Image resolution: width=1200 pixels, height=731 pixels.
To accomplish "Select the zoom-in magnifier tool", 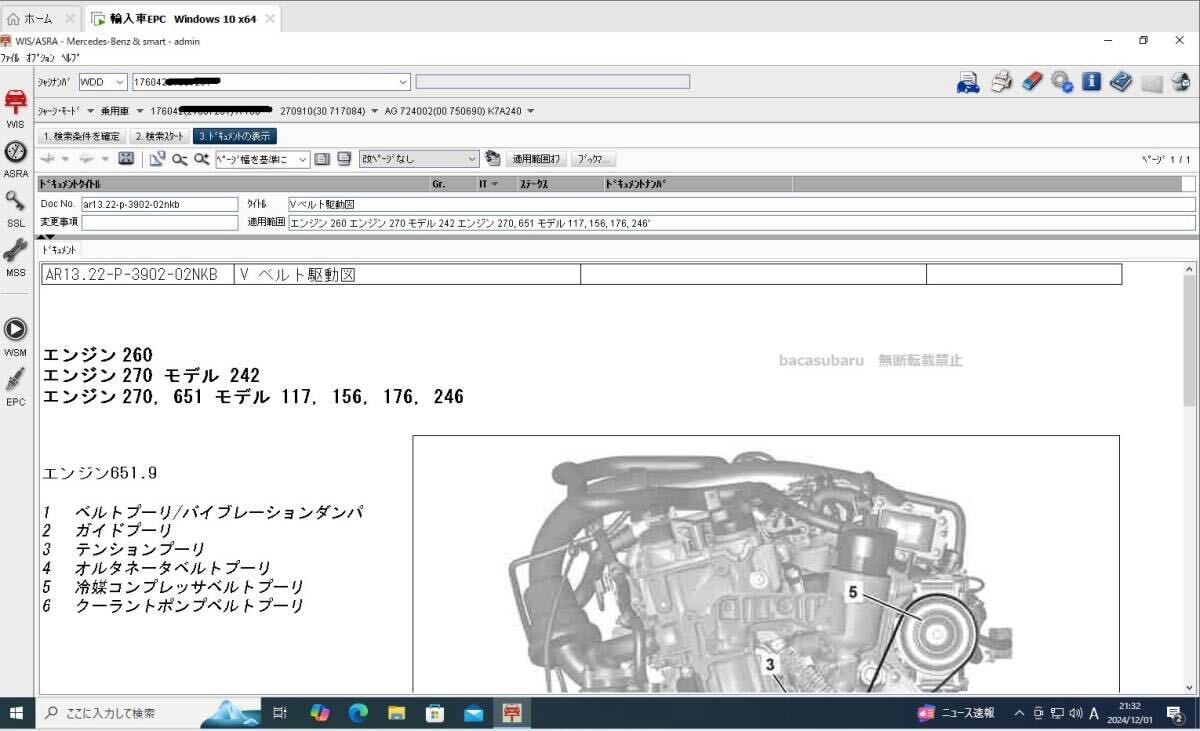I will coord(203,159).
